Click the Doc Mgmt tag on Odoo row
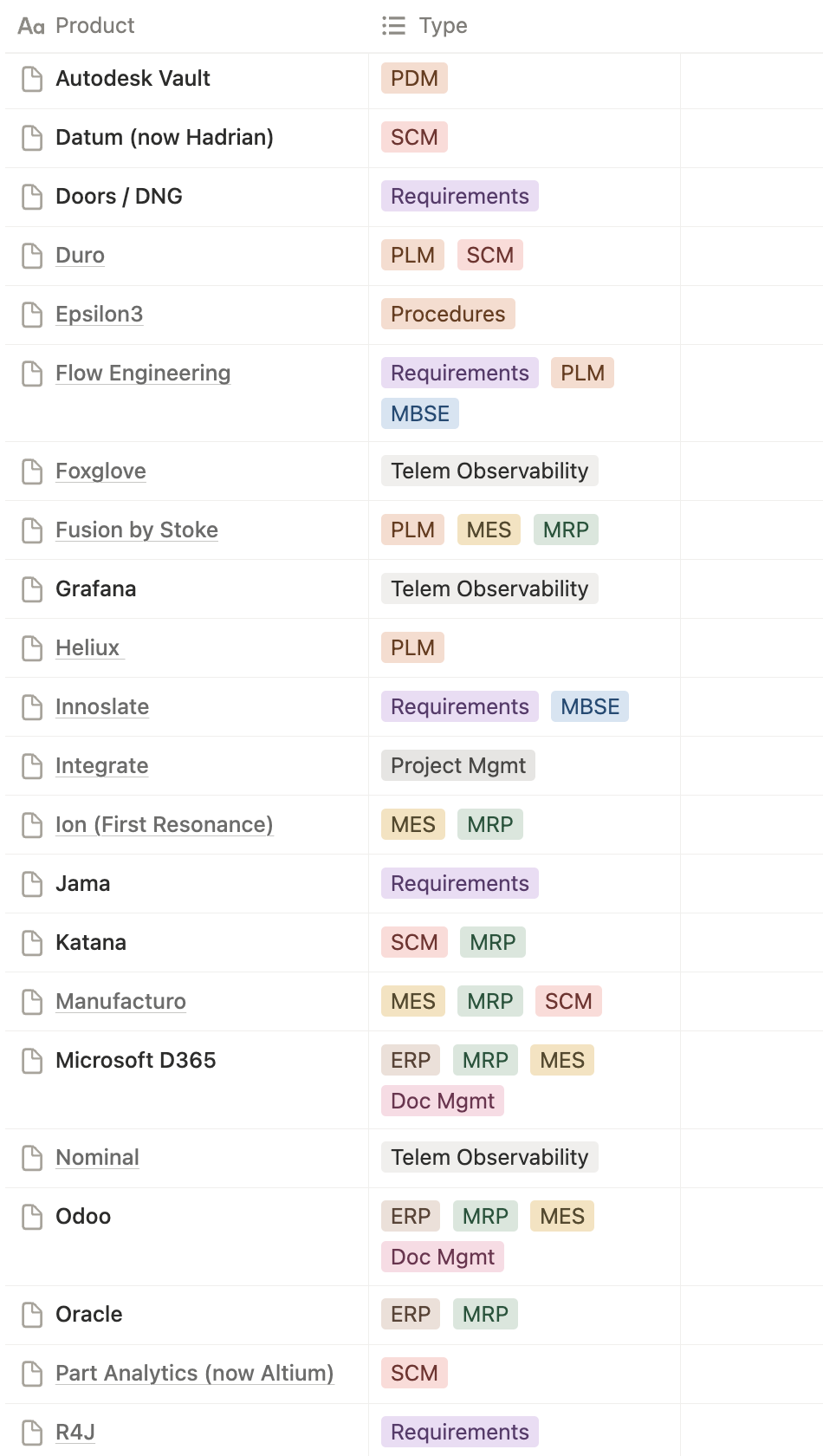The width and height of the screenshot is (823, 1456). coord(443,1258)
